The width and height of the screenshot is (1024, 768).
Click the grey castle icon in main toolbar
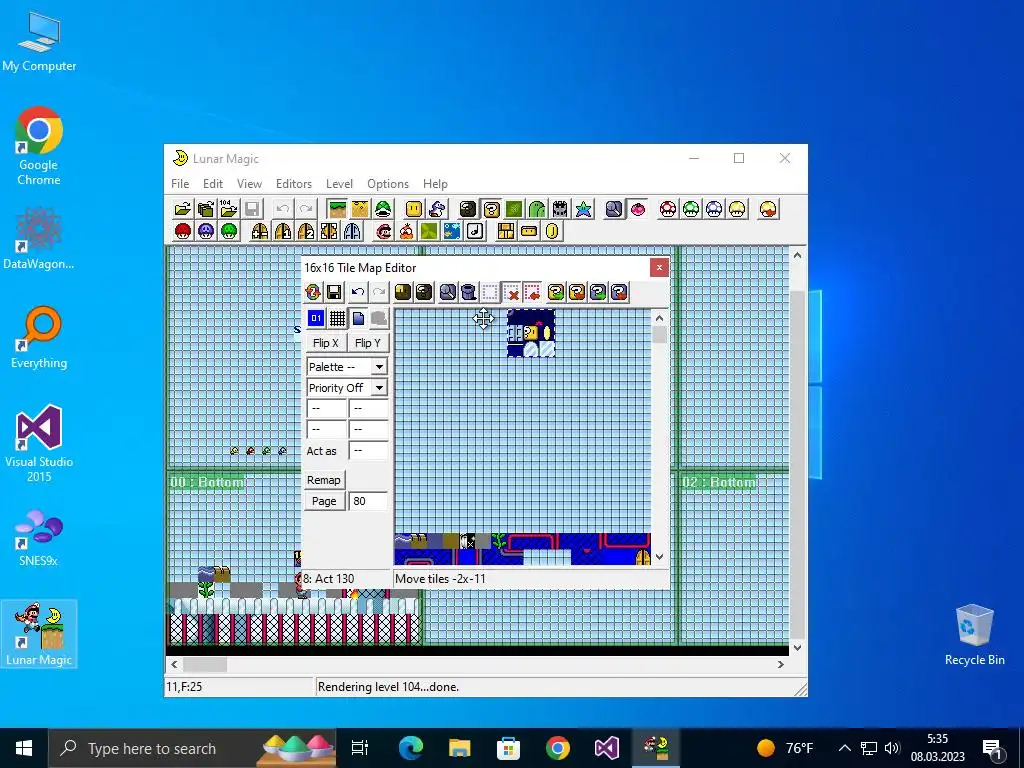[x=560, y=209]
